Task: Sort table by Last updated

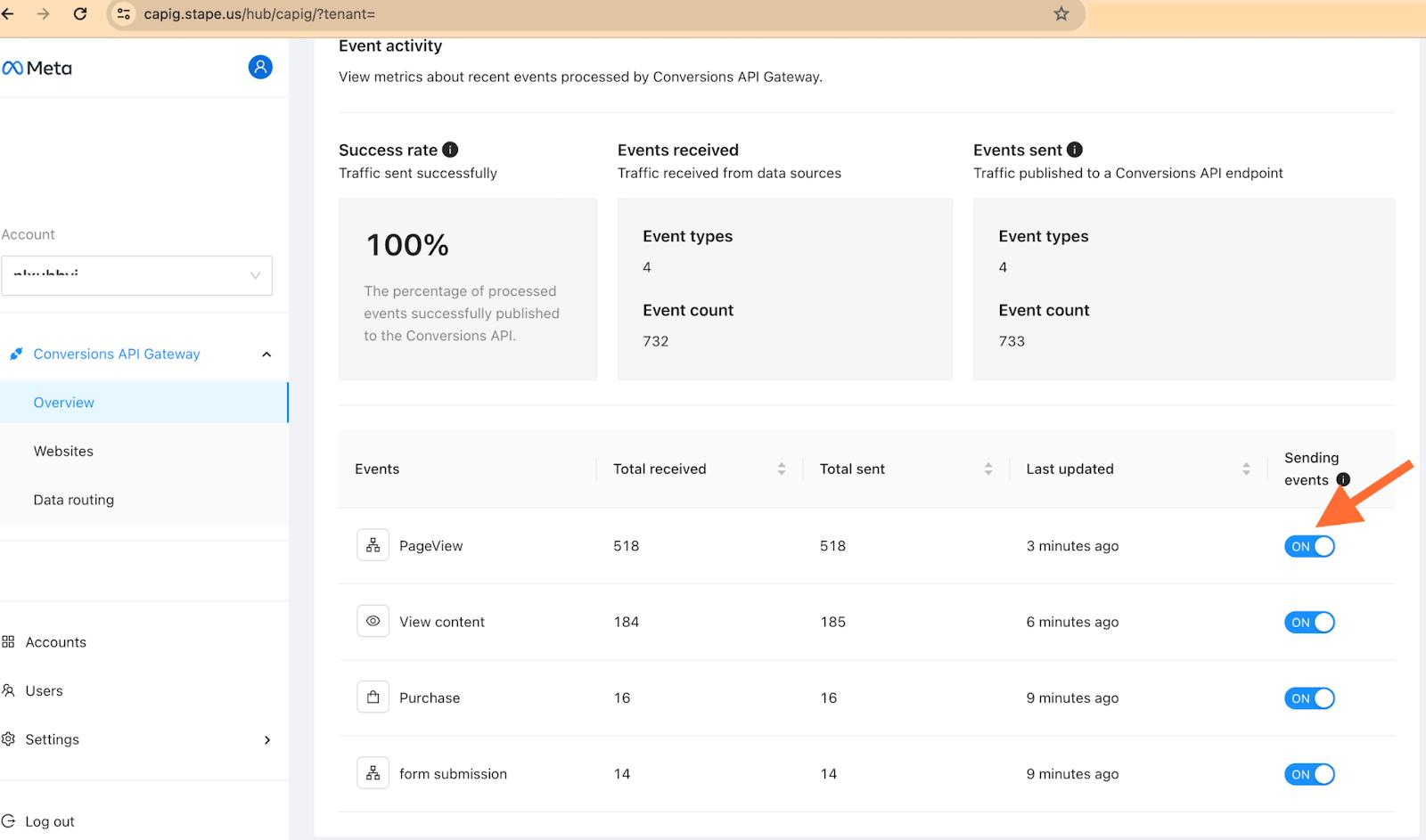Action: point(1246,469)
